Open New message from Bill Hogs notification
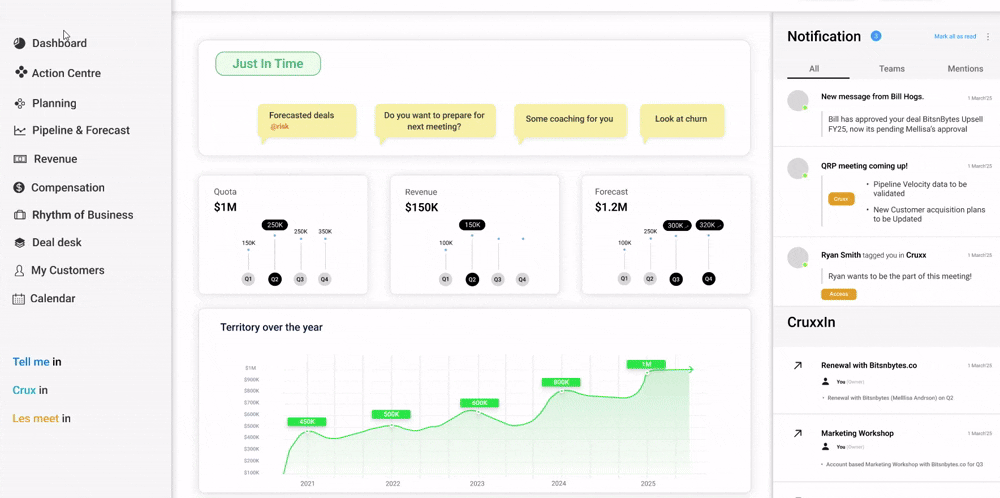 (886, 114)
